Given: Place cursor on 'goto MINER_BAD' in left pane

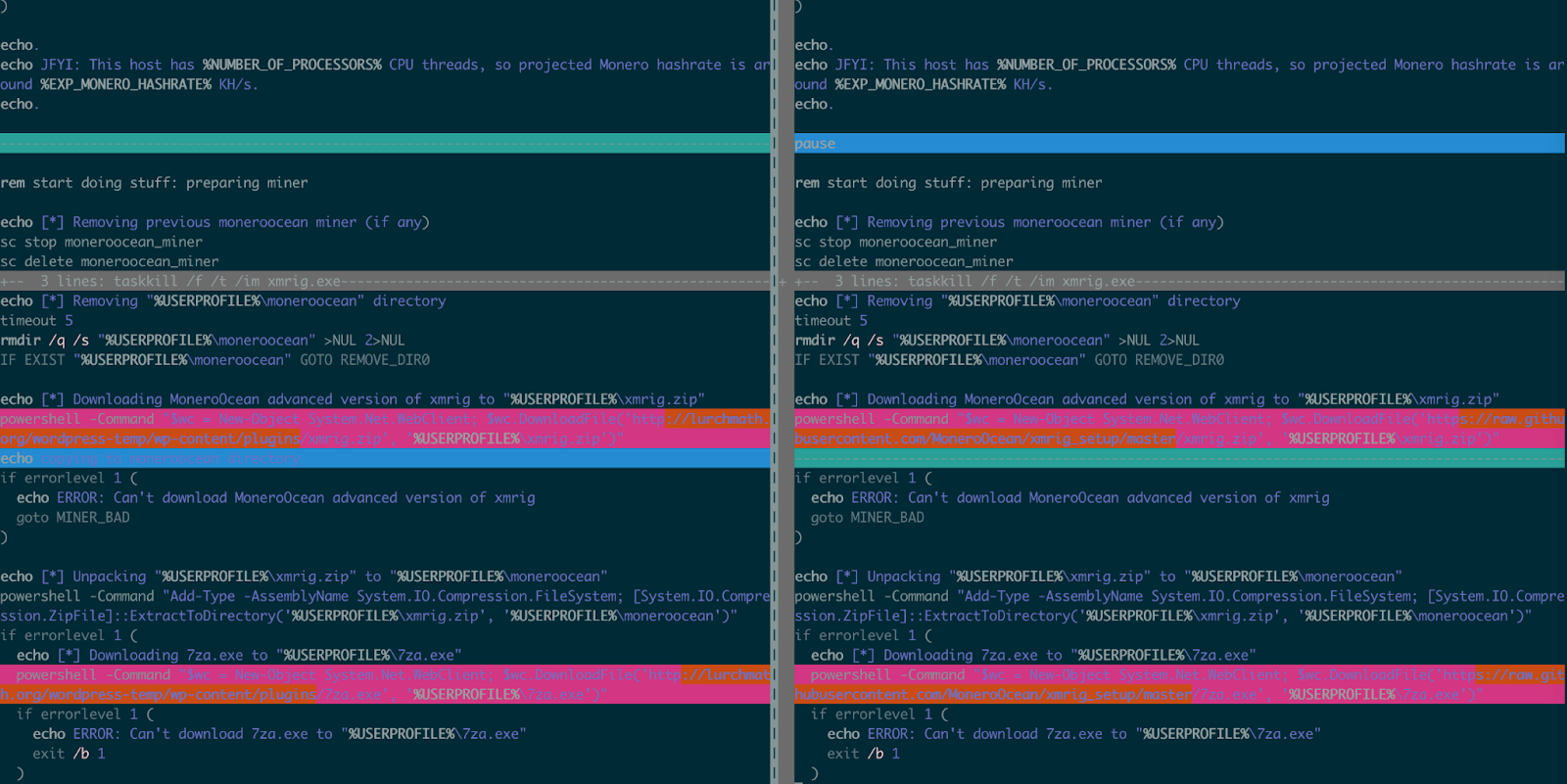Looking at the screenshot, I should pos(72,518).
